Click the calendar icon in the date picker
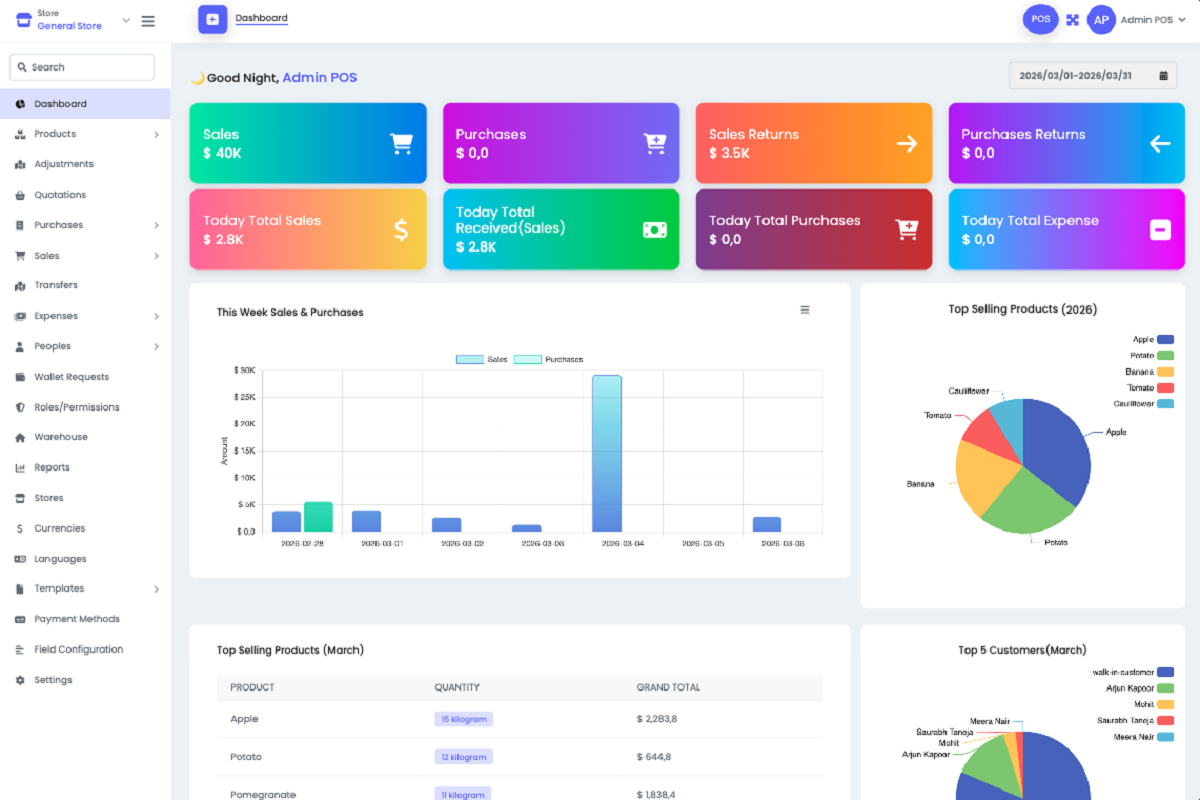 [x=1162, y=75]
